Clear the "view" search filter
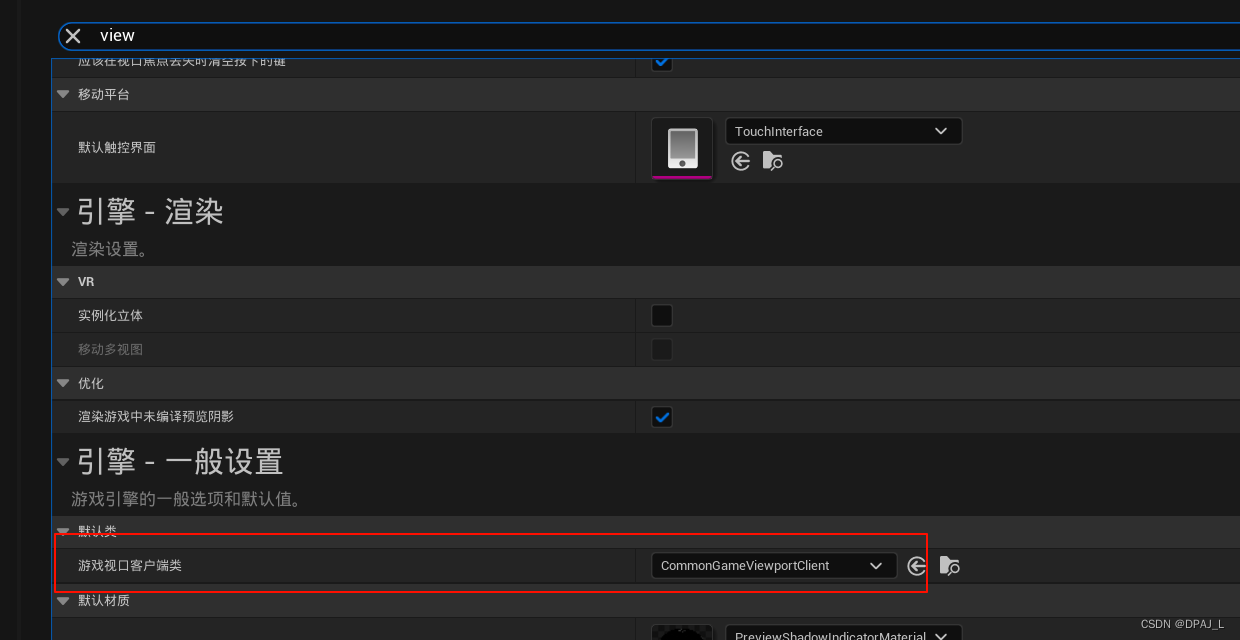 [x=72, y=35]
